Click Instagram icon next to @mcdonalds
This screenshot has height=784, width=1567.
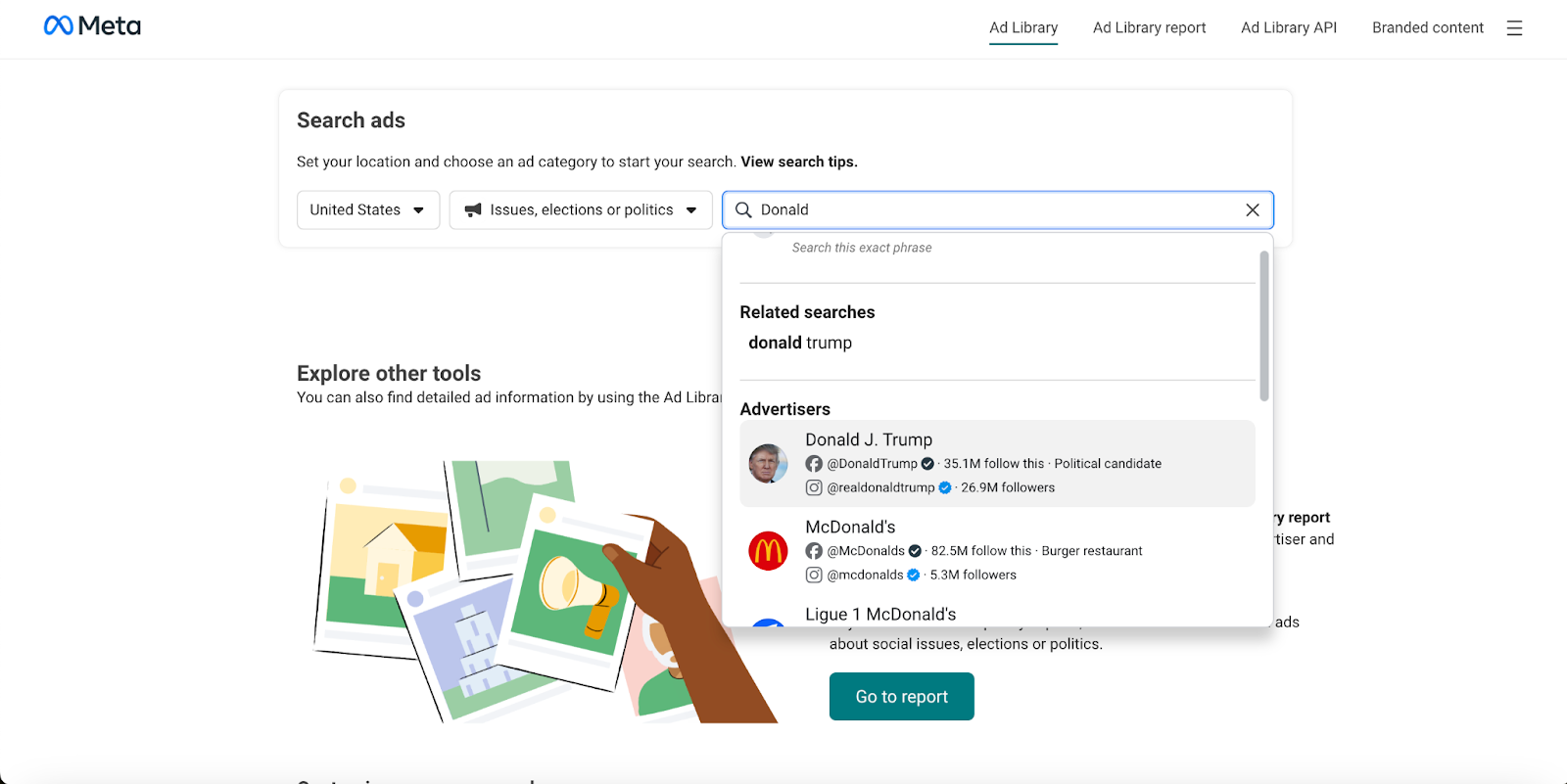click(814, 575)
